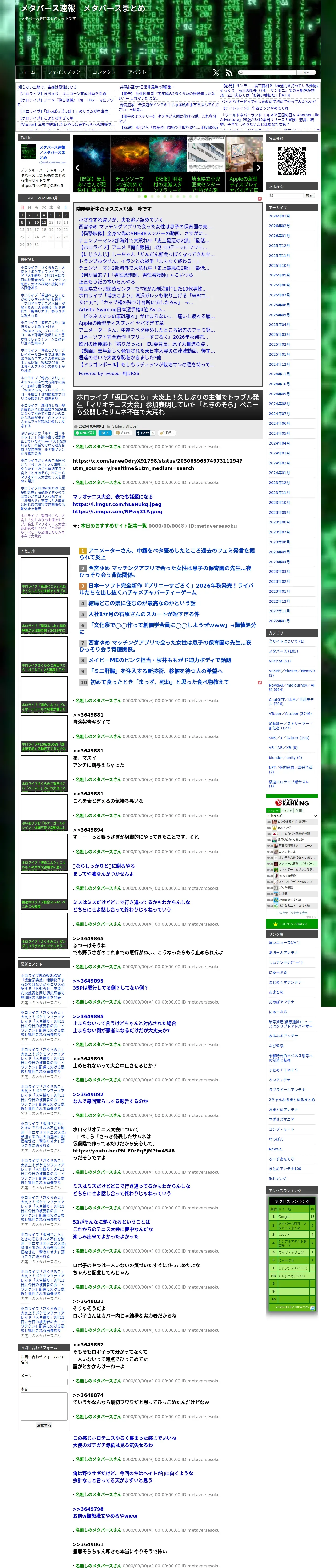Viewport: 336px width, 1568px height.
Task: Open the アバウト menu item
Action: (x=137, y=72)
